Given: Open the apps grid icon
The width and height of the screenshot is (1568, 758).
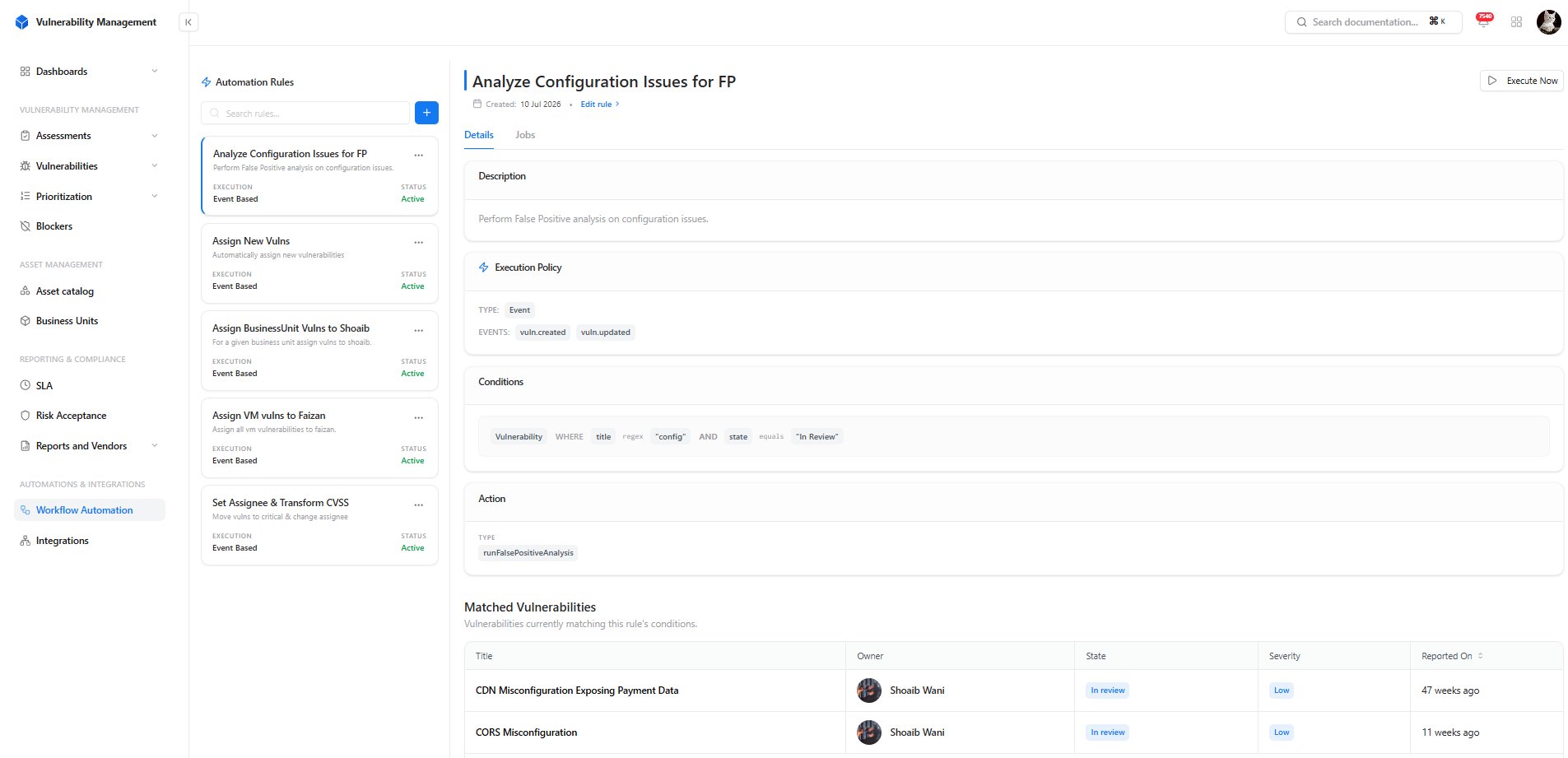Looking at the screenshot, I should pyautogui.click(x=1516, y=22).
